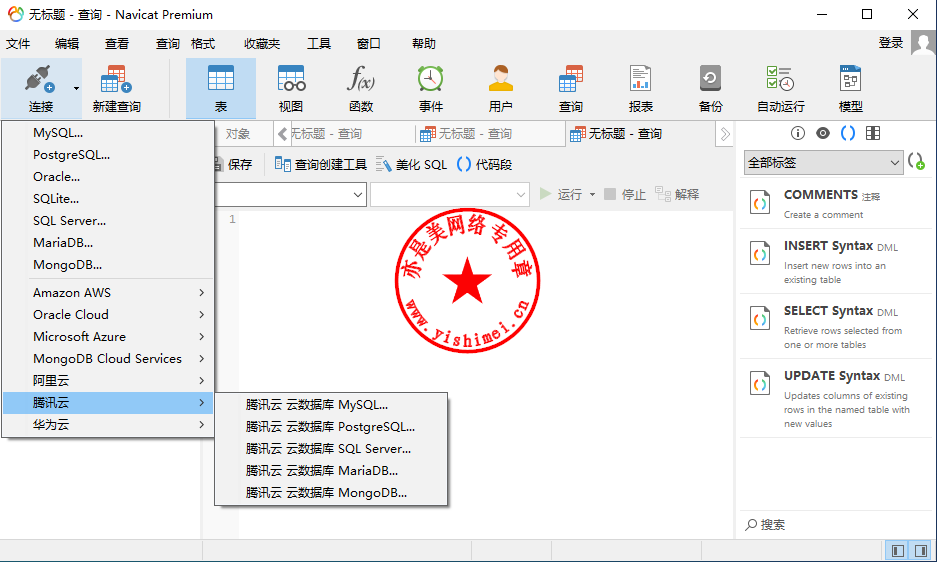937x562 pixels.
Task: Select 腾讯云 云数据库 MariaDB...
Action: click(x=331, y=471)
